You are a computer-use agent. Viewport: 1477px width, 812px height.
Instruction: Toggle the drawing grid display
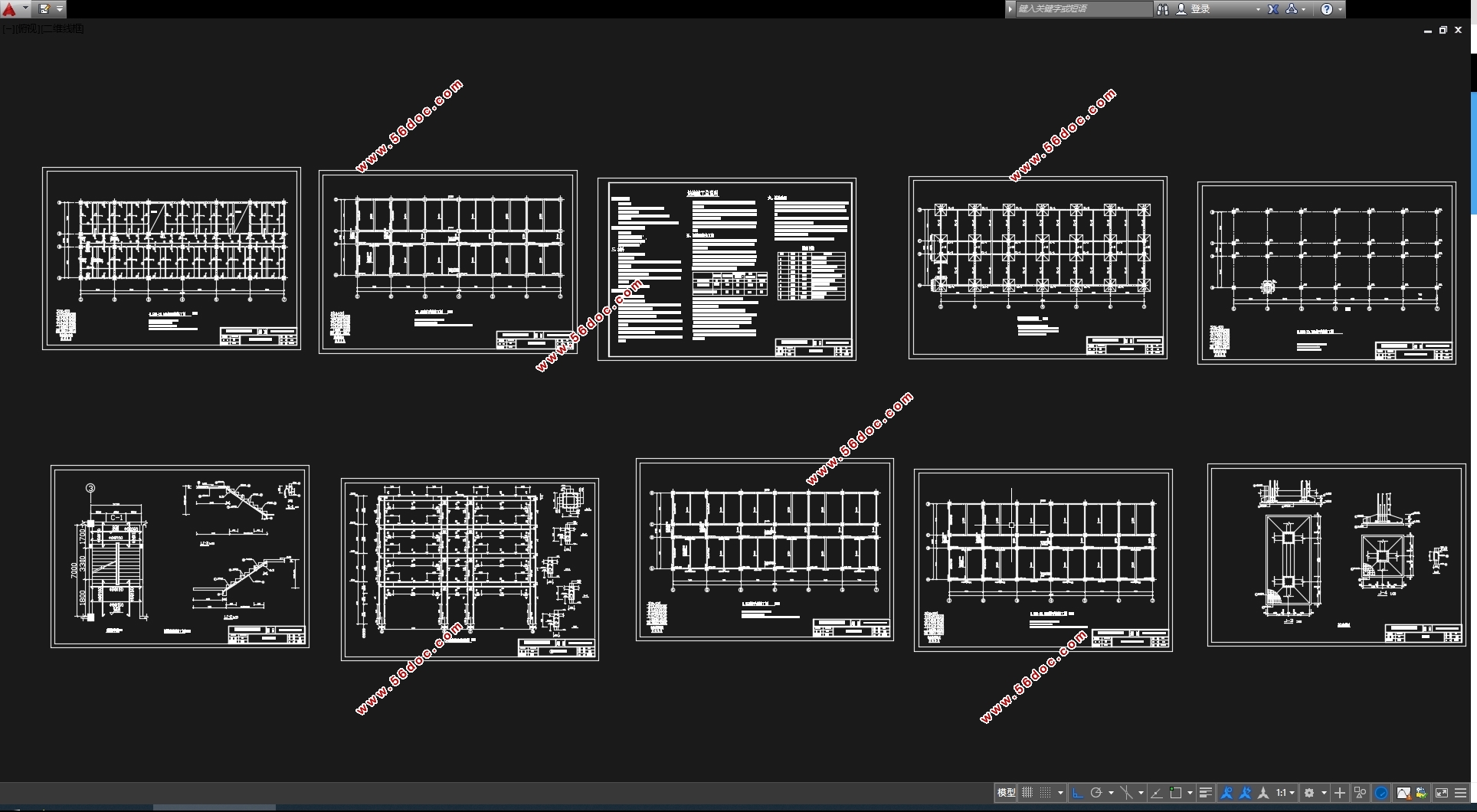[x=1027, y=793]
